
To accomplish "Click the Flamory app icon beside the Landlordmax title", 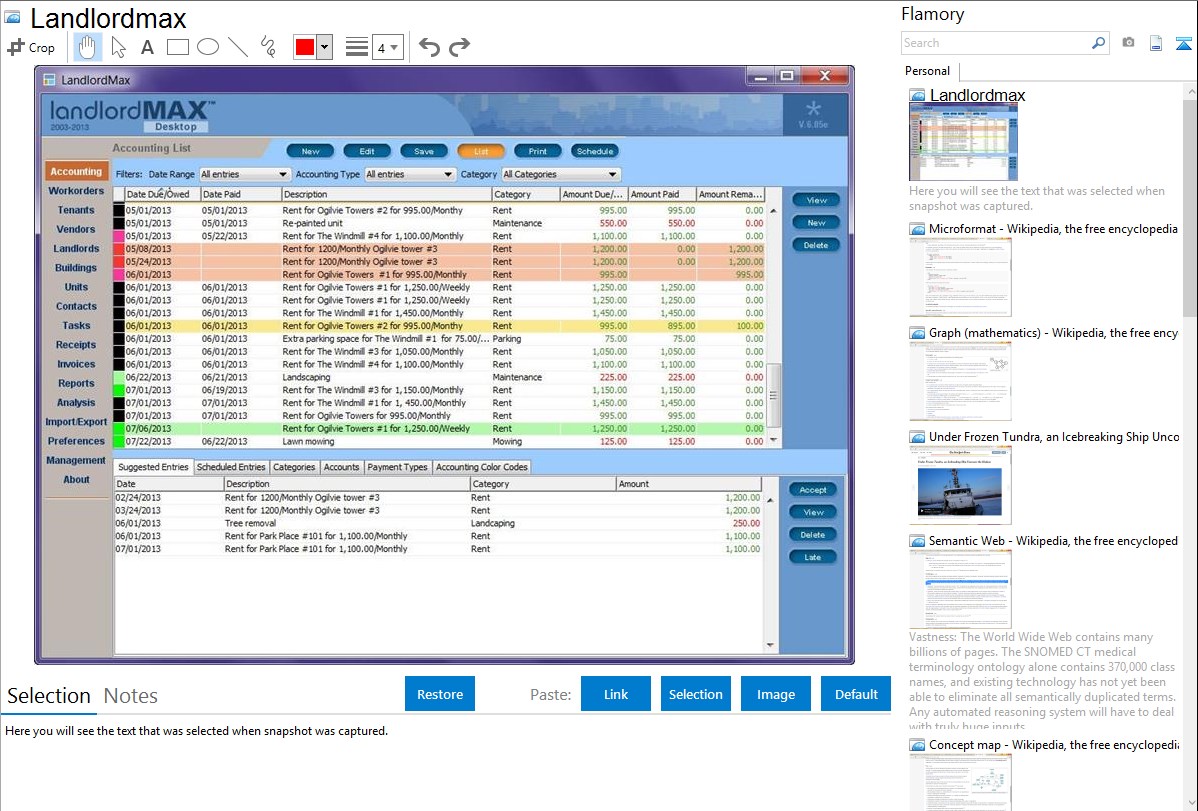I will click(x=12, y=17).
